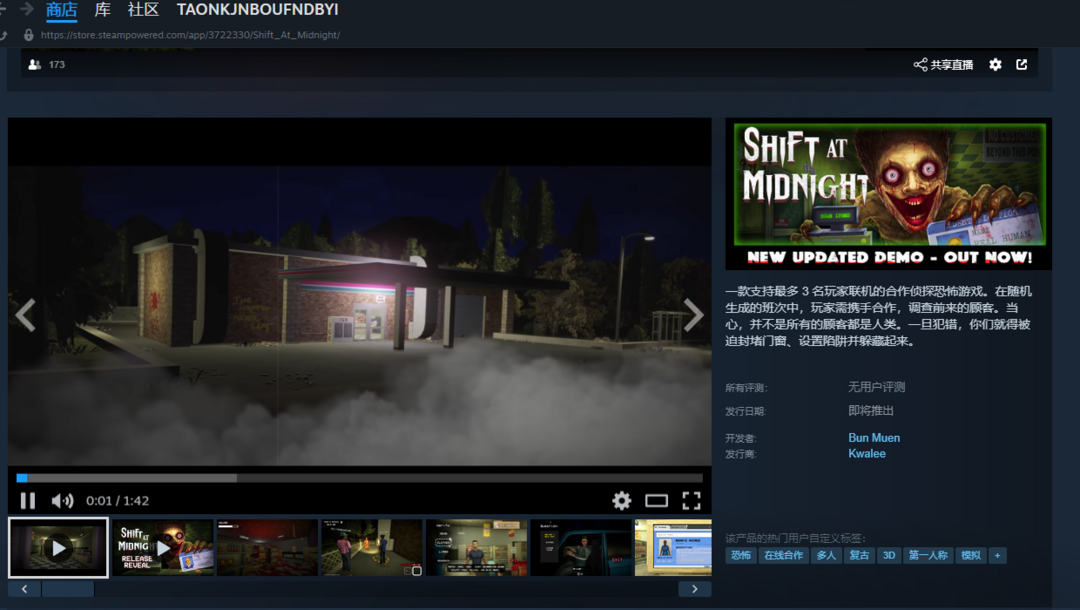Image resolution: width=1080 pixels, height=610 pixels.
Task: Open TAONKJNBOUFNDBYI profile tab
Action: pyautogui.click(x=258, y=10)
